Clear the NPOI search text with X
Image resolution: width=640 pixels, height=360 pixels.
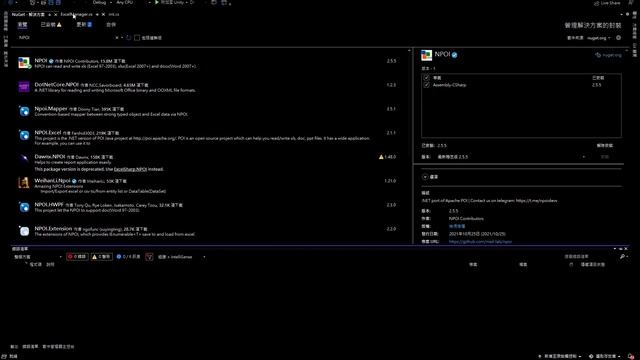click(117, 38)
